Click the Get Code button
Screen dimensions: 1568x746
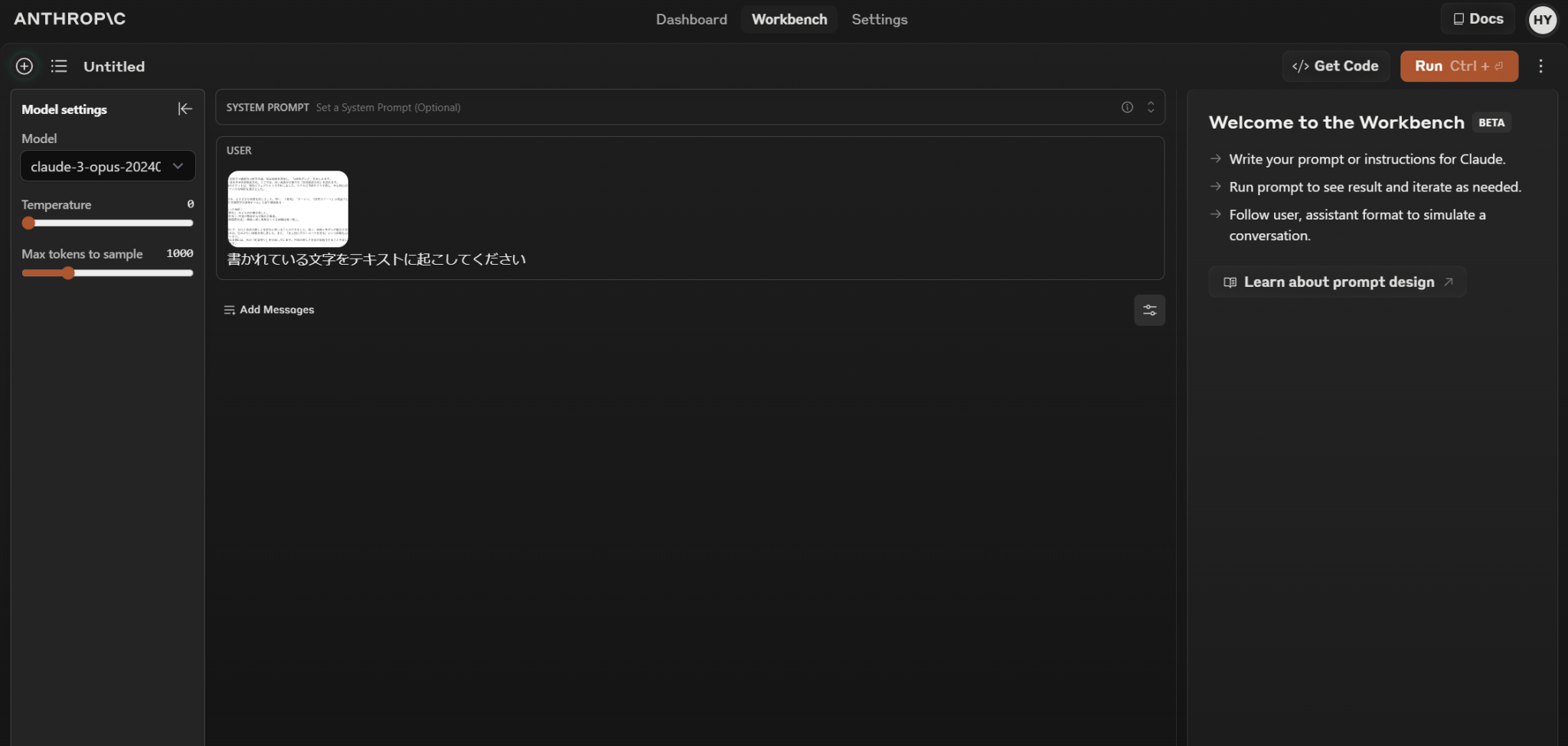click(x=1335, y=66)
